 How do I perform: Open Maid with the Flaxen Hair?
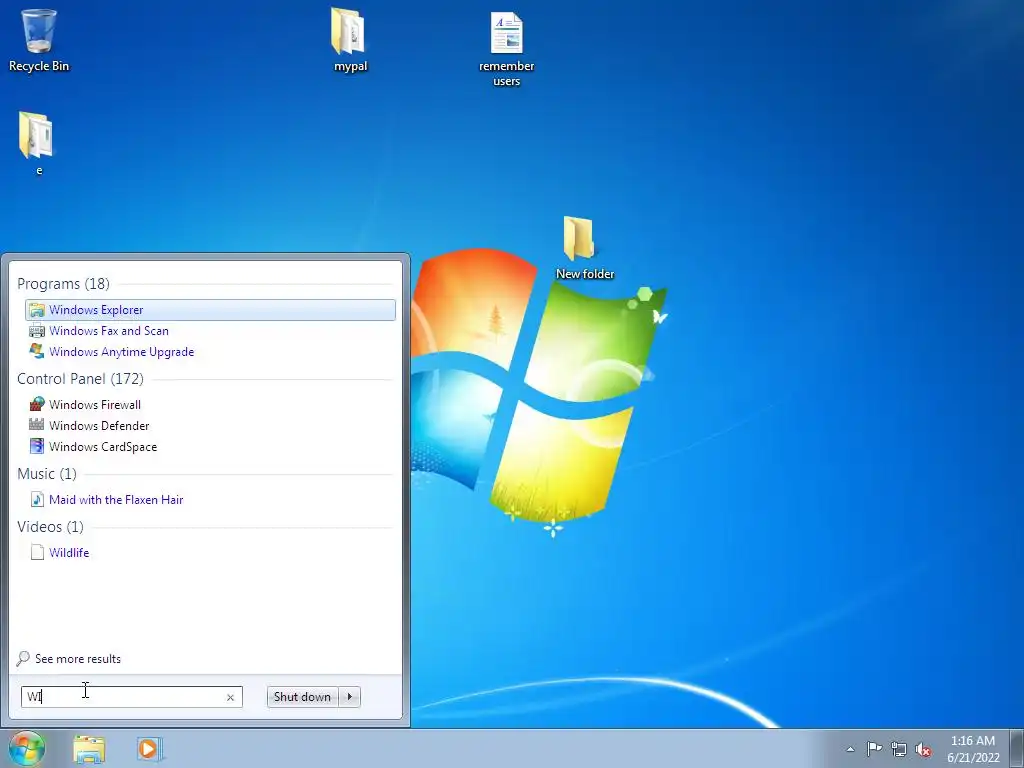tap(116, 500)
